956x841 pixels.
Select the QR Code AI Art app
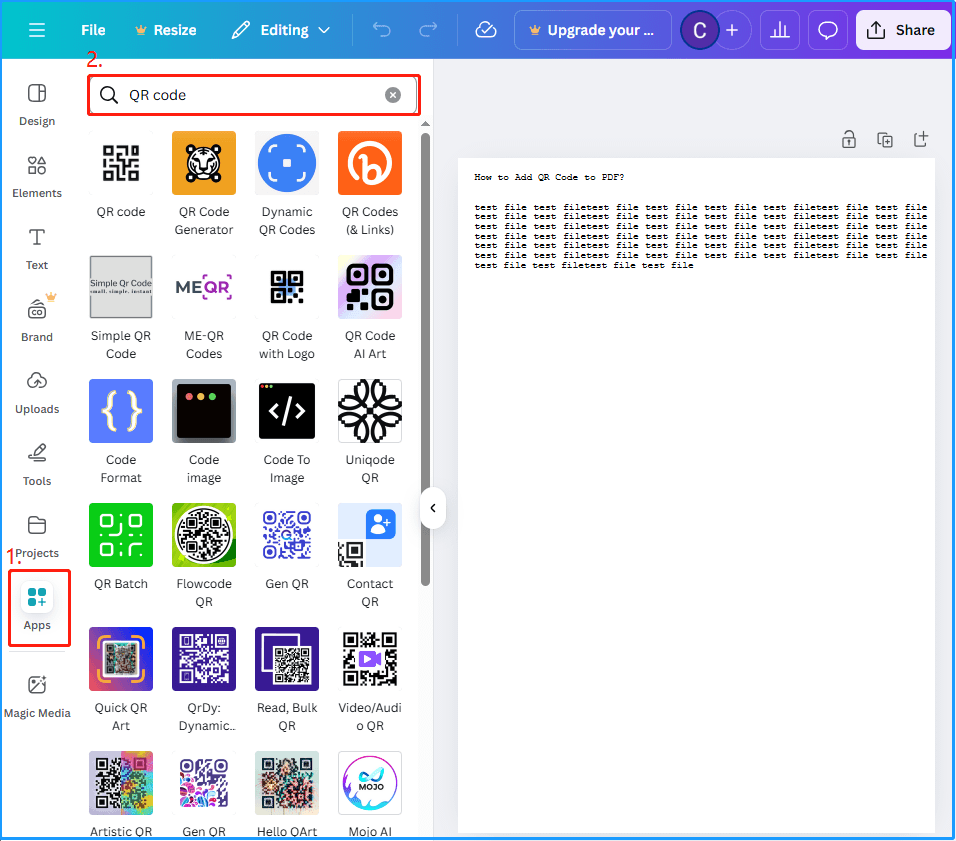[x=369, y=309]
